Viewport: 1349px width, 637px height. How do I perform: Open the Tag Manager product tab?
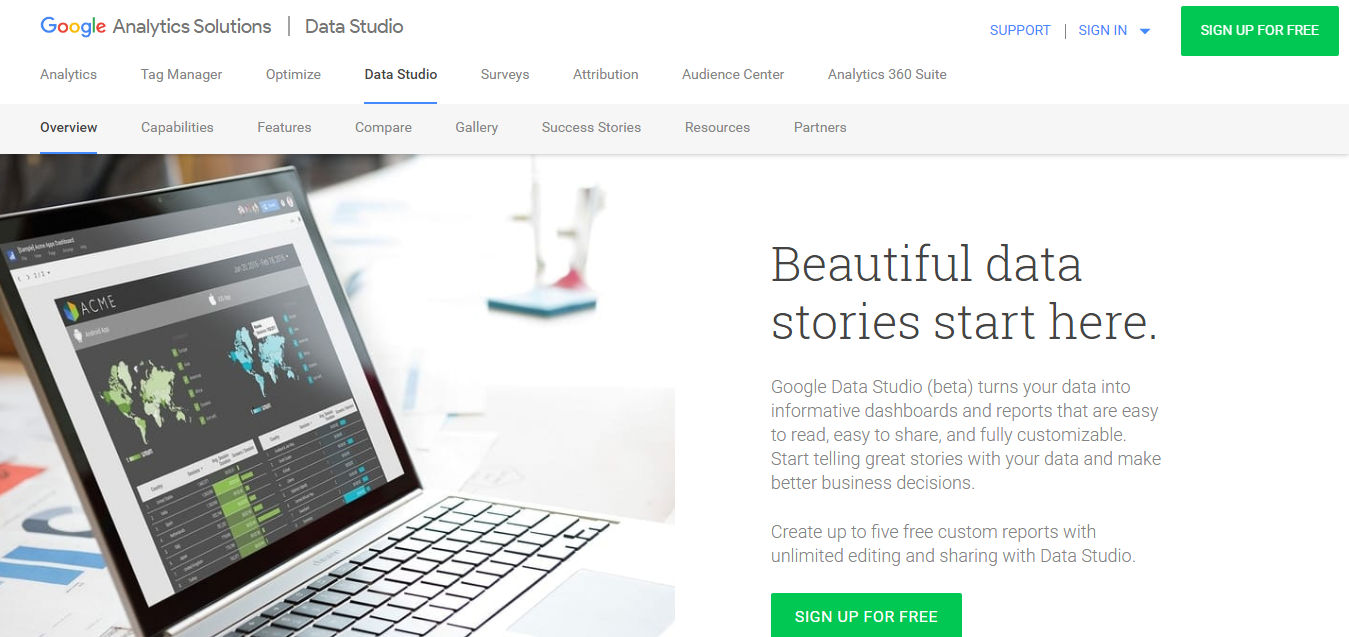click(181, 74)
